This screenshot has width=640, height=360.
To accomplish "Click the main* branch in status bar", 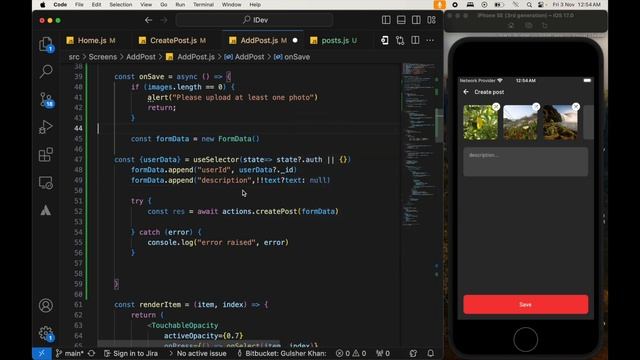I will (x=70, y=353).
